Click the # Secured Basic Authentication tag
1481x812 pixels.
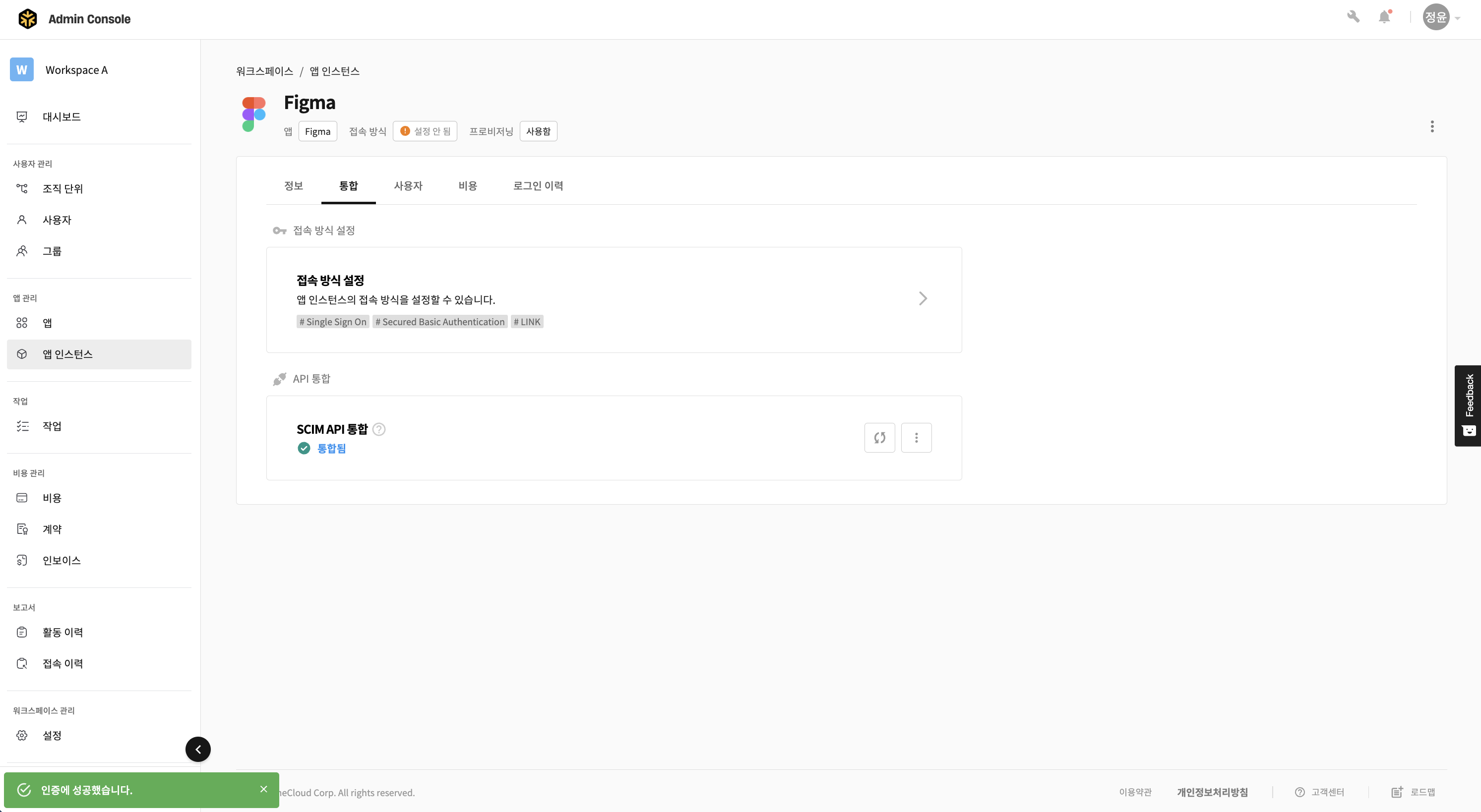pyautogui.click(x=440, y=322)
